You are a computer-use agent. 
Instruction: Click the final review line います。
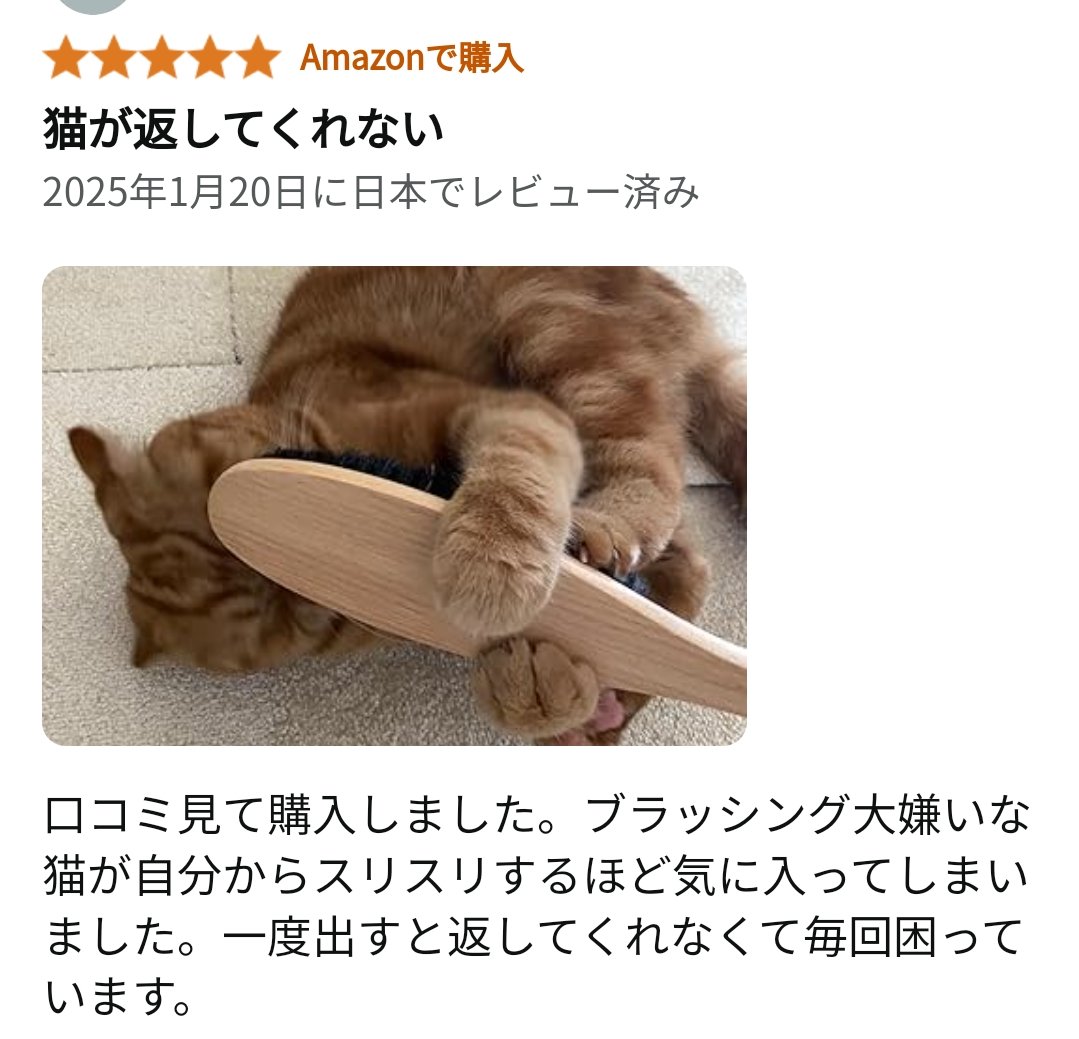click(119, 997)
